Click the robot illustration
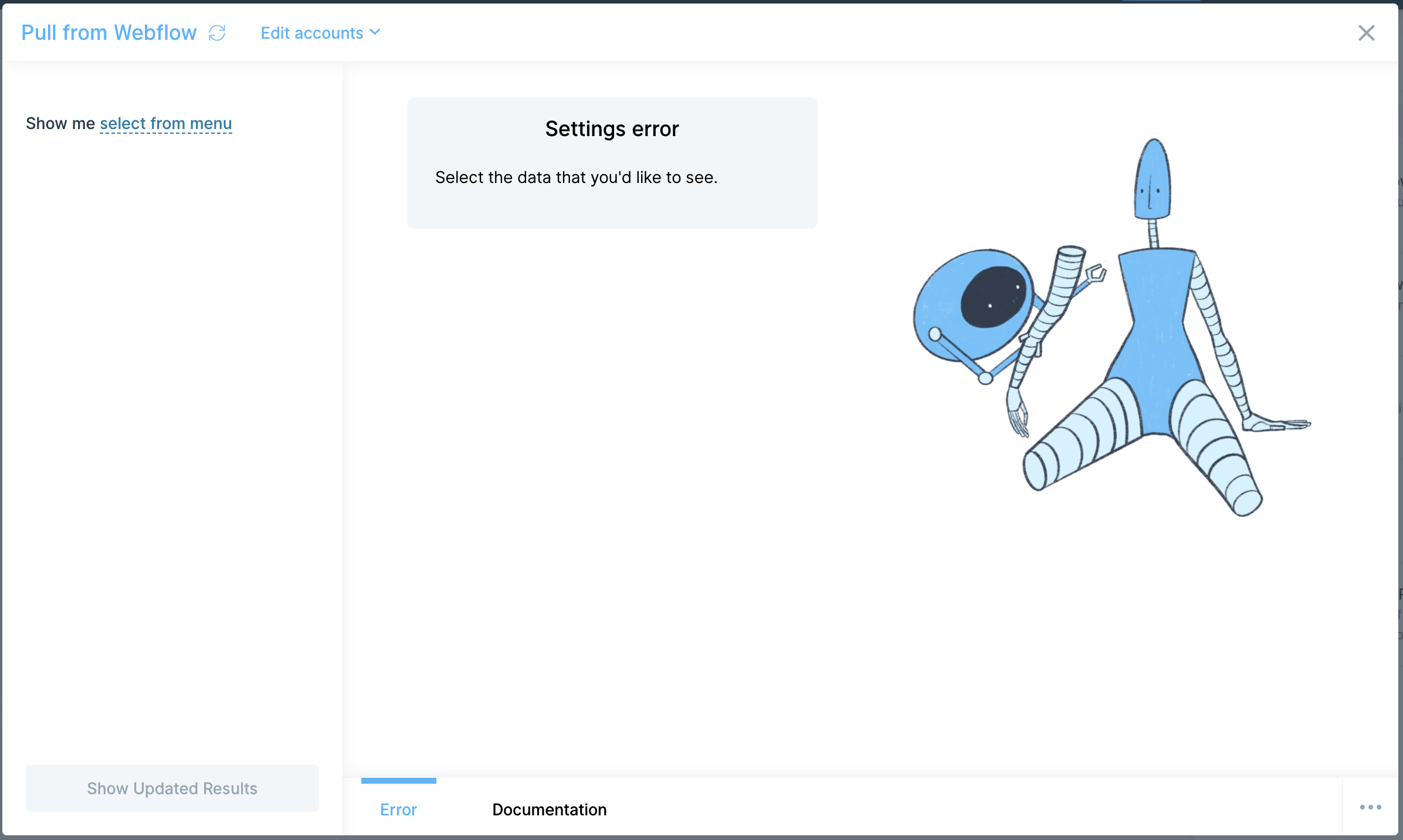 (1112, 327)
